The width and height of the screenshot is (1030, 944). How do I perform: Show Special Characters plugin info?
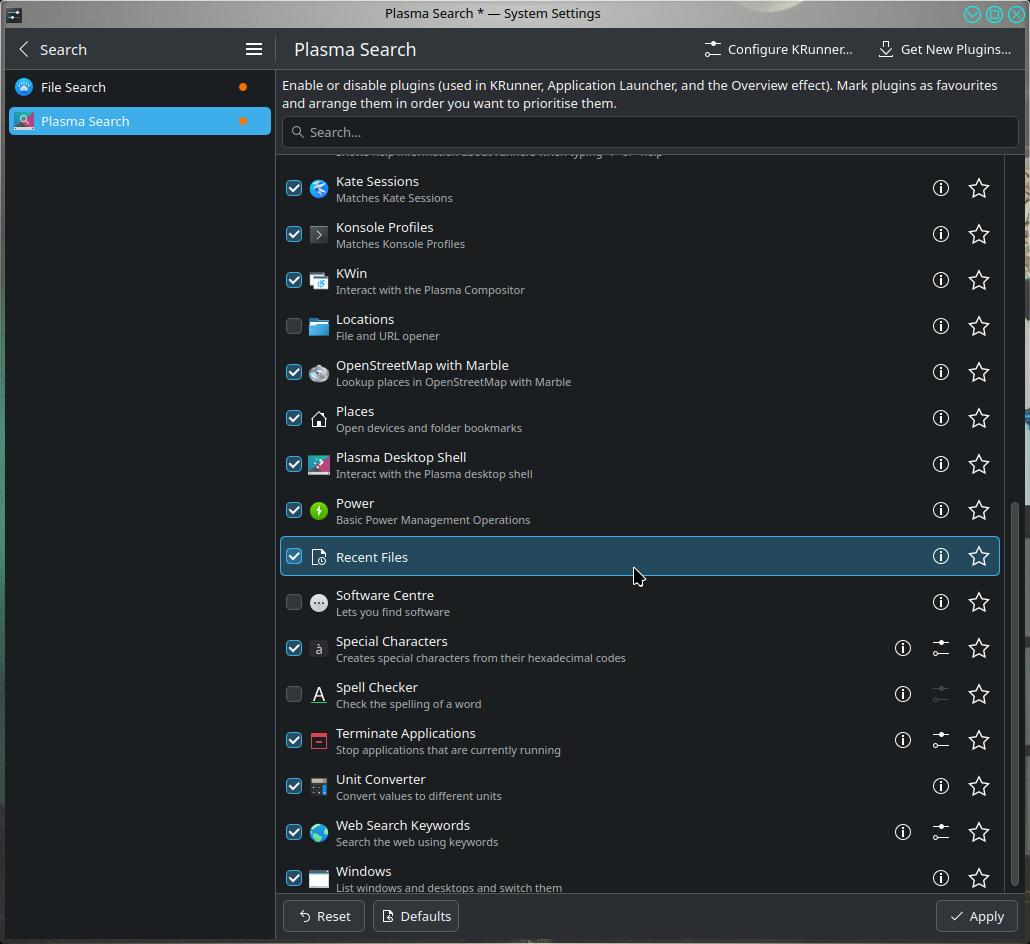click(x=903, y=648)
